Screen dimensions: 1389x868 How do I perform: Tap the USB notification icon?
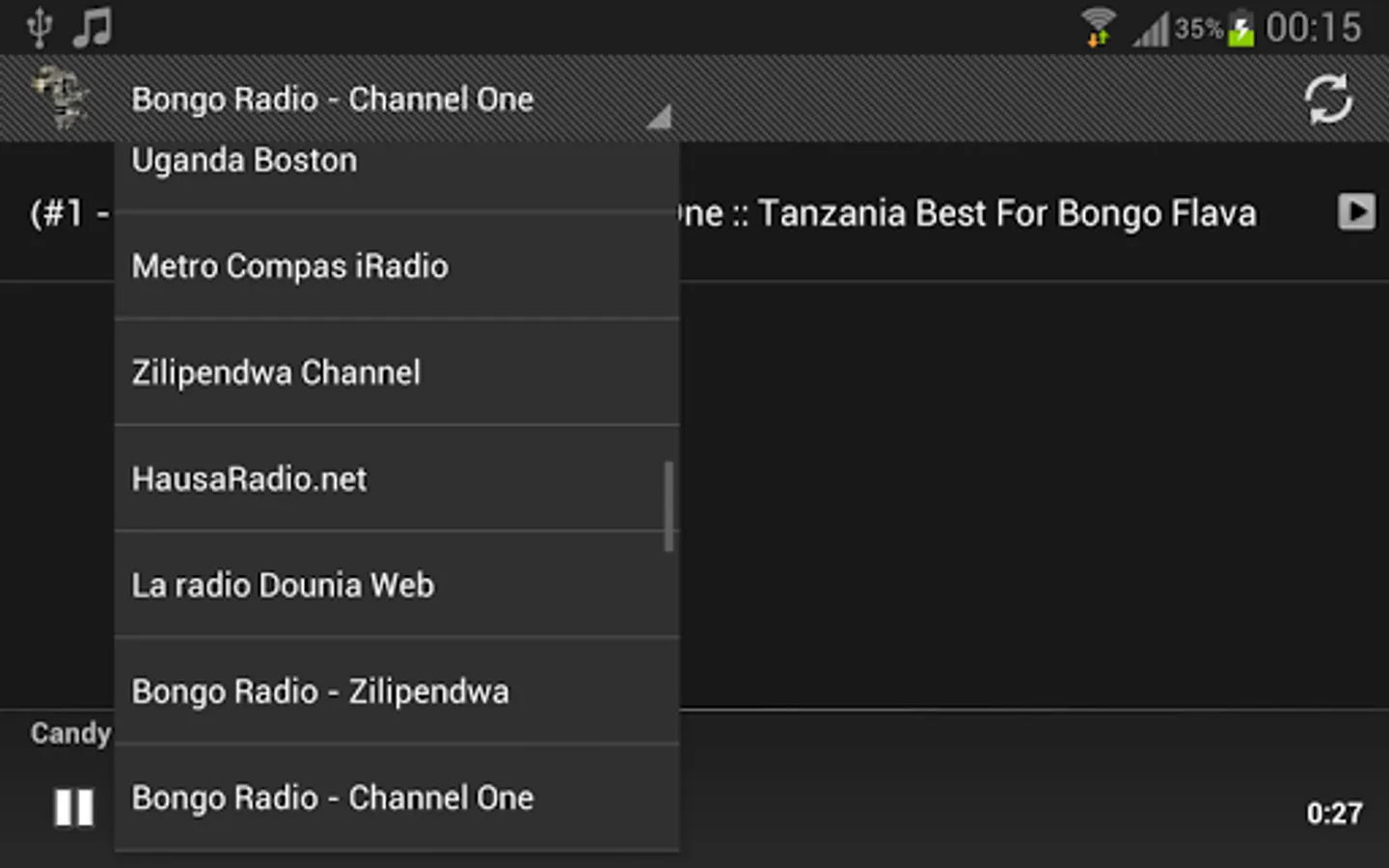39,27
